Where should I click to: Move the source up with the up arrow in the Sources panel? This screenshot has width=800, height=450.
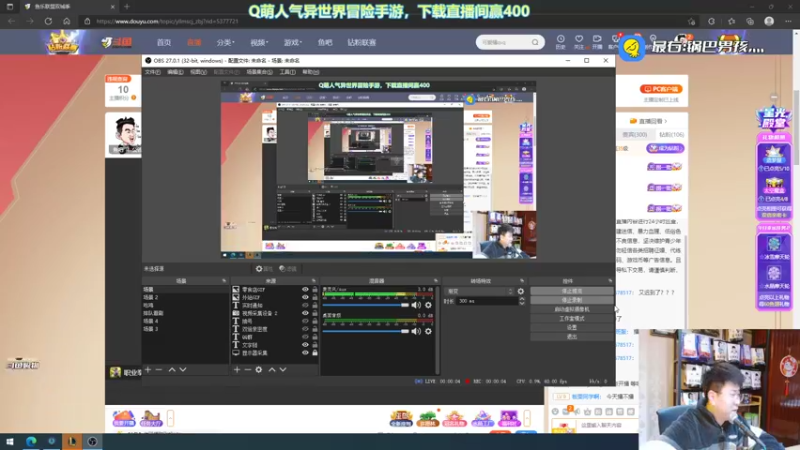(x=272, y=369)
